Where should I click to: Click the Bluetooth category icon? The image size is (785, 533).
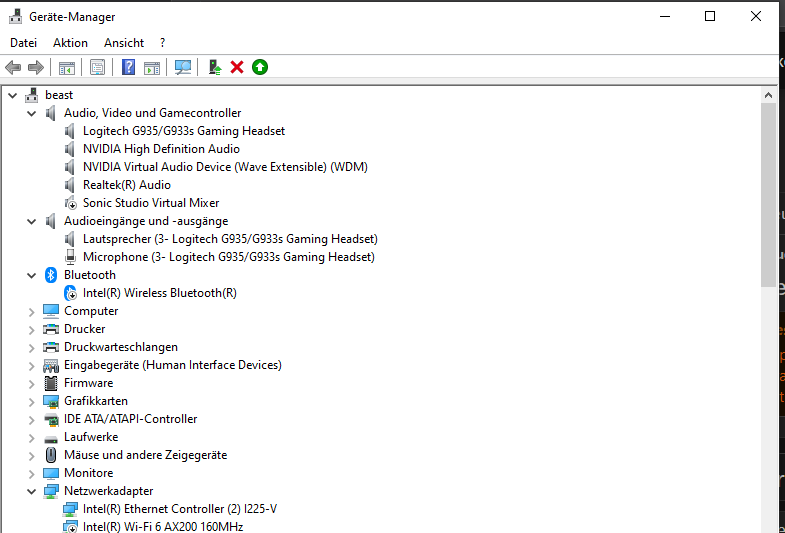coord(51,275)
